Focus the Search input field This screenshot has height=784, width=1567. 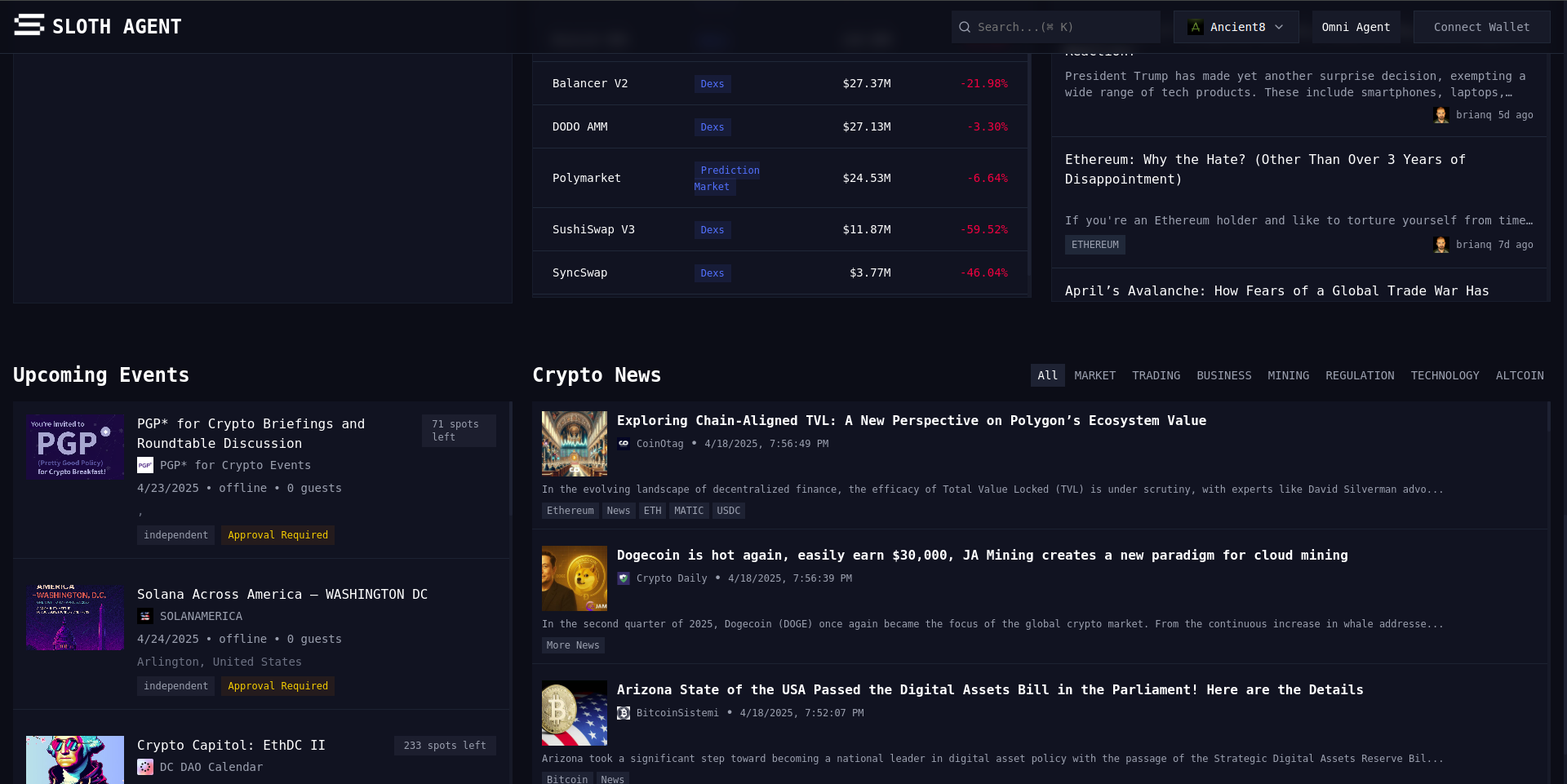(1055, 27)
